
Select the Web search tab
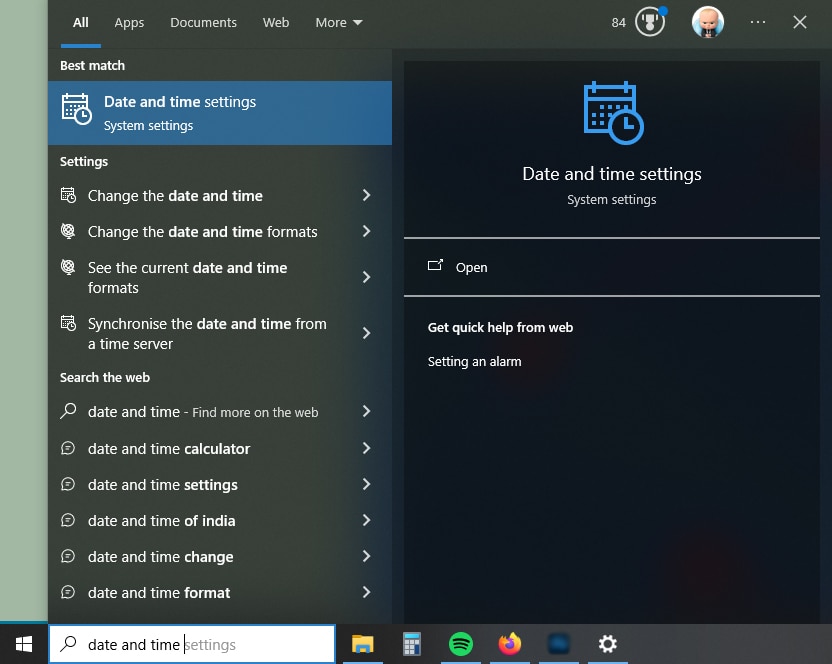[276, 22]
